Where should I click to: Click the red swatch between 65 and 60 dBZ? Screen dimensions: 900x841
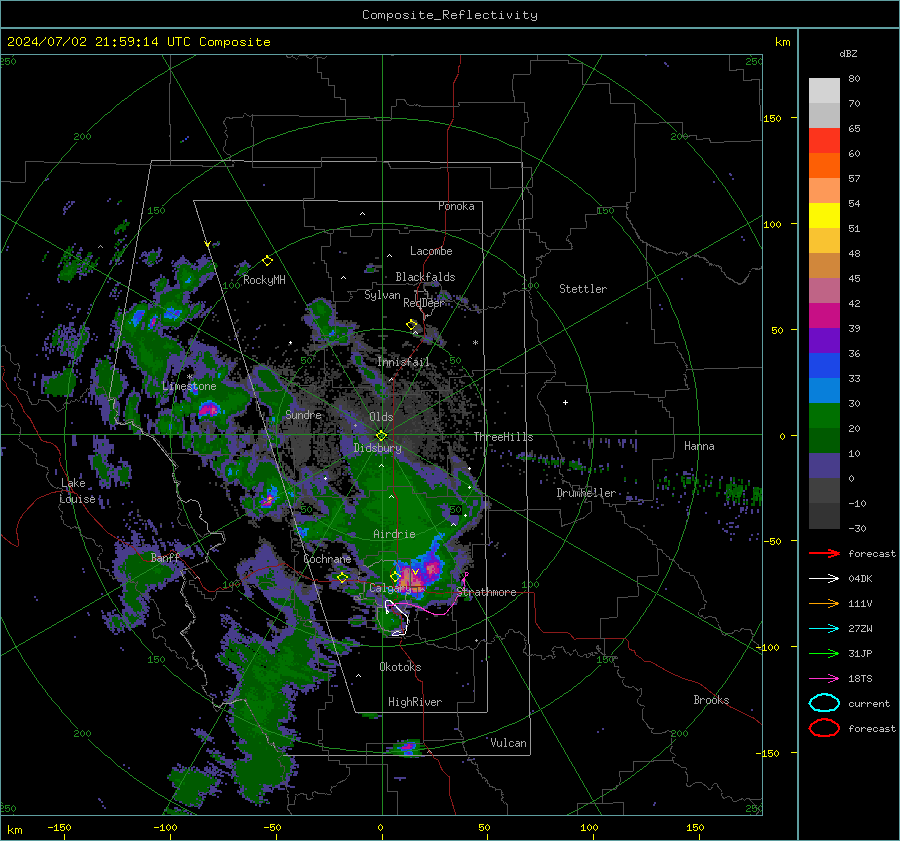(x=824, y=141)
